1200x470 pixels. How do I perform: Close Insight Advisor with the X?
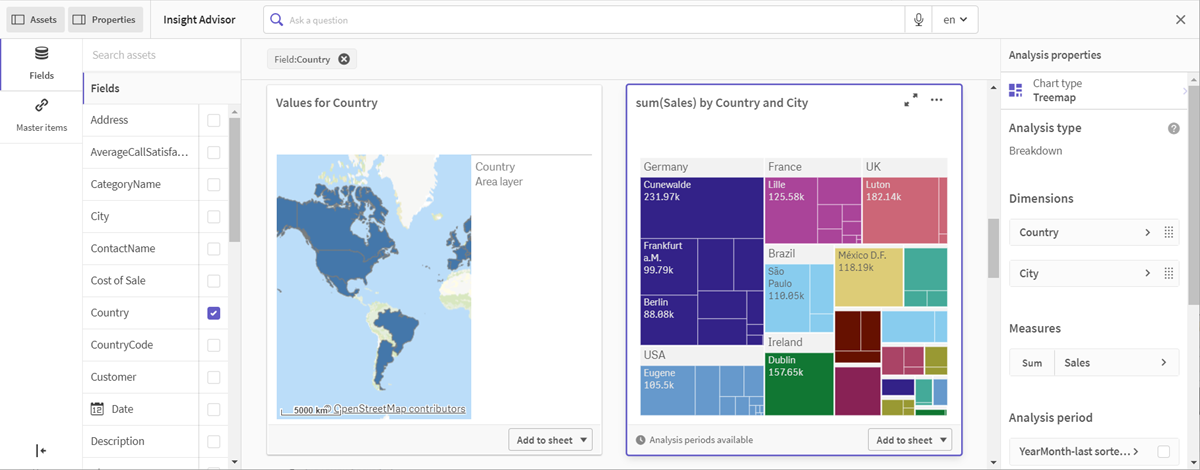coord(1180,20)
